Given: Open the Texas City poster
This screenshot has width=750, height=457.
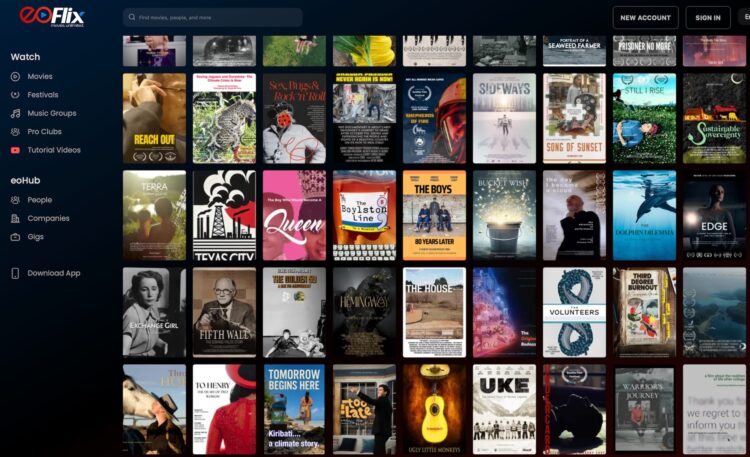Looking at the screenshot, I should [224, 215].
